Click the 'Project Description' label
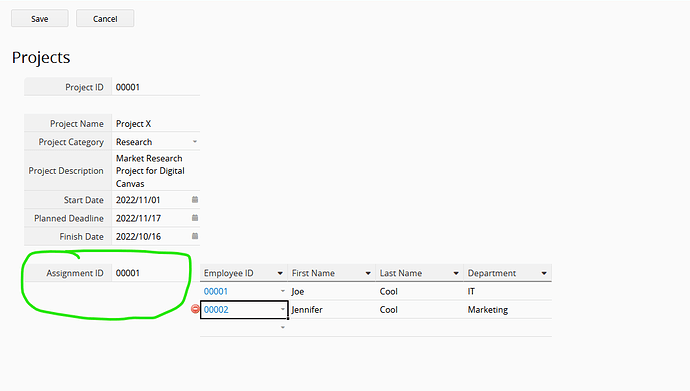This screenshot has width=690, height=391. coord(66,171)
